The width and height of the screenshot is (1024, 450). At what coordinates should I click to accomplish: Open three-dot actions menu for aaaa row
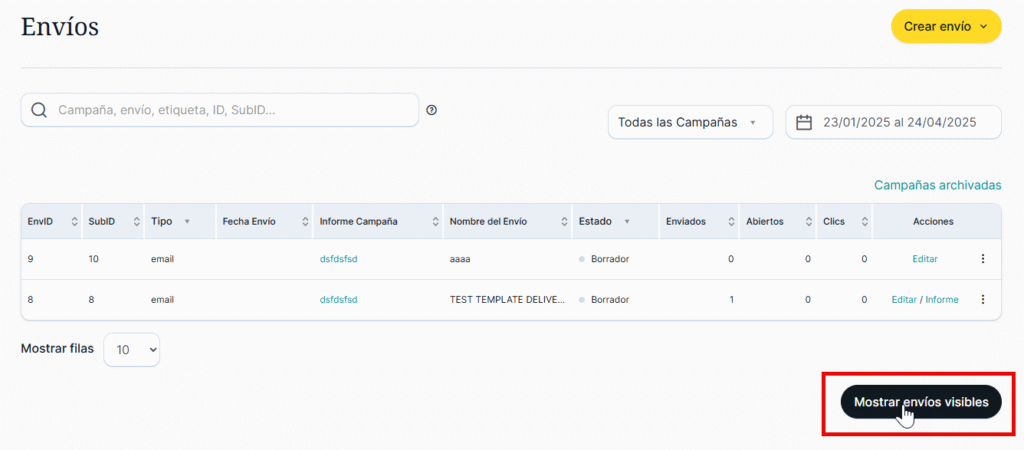tap(982, 259)
